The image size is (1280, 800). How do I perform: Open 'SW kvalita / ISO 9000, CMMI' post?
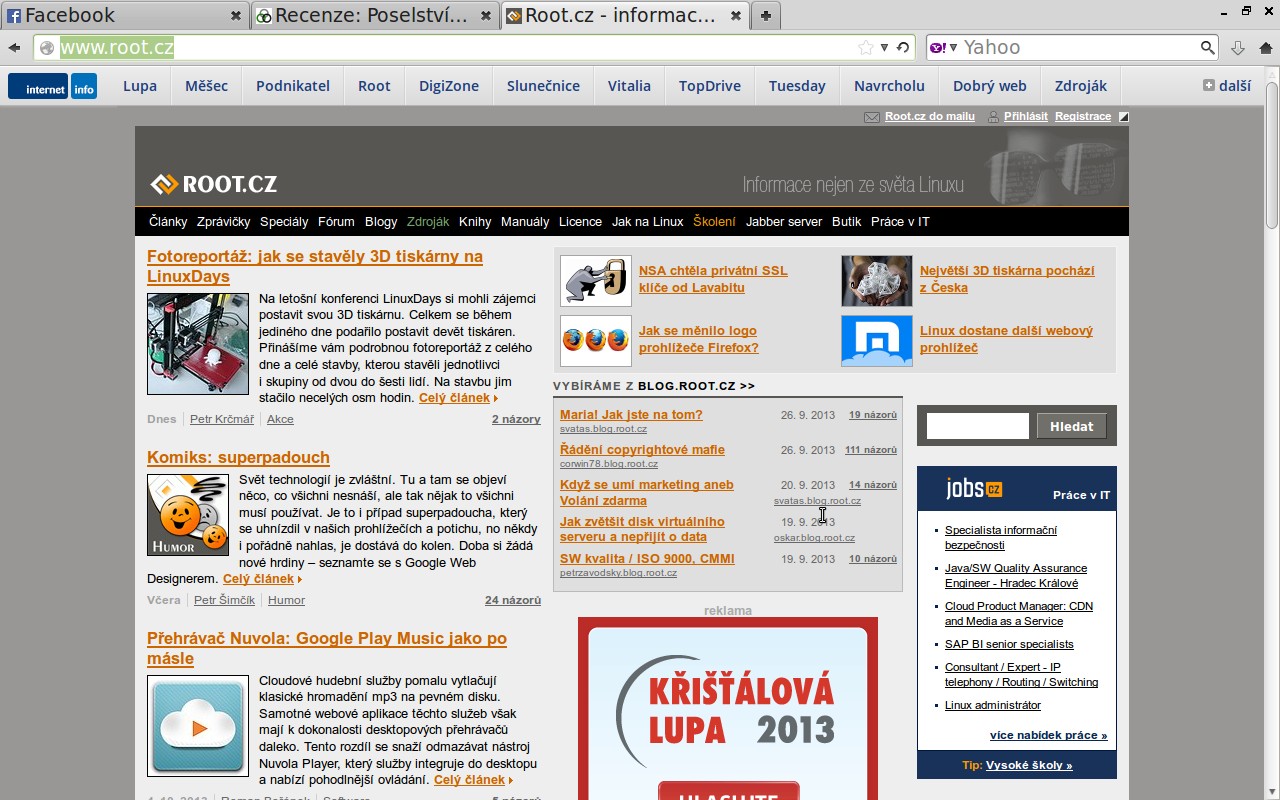[647, 558]
